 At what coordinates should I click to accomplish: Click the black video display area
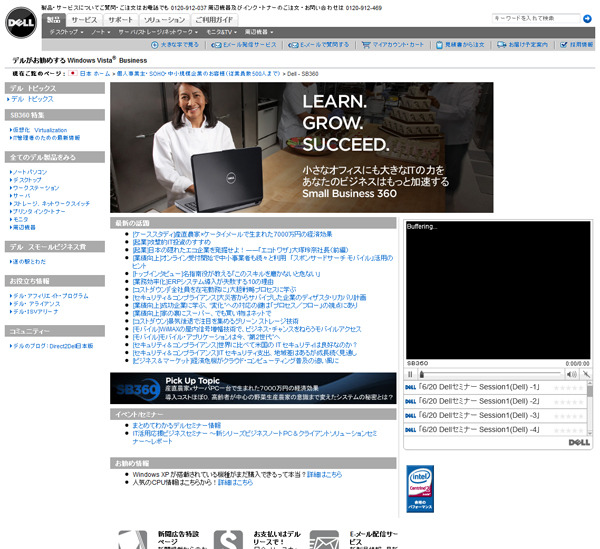click(x=498, y=290)
